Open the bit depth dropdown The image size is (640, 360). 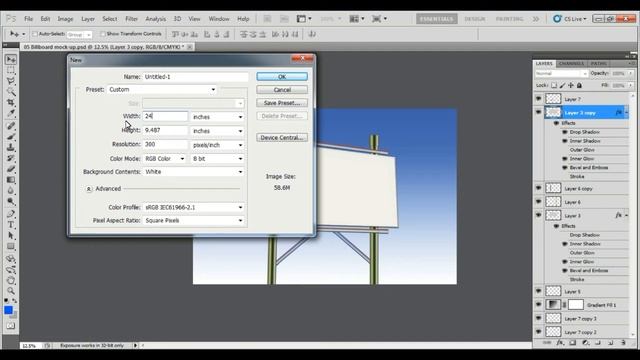218,158
